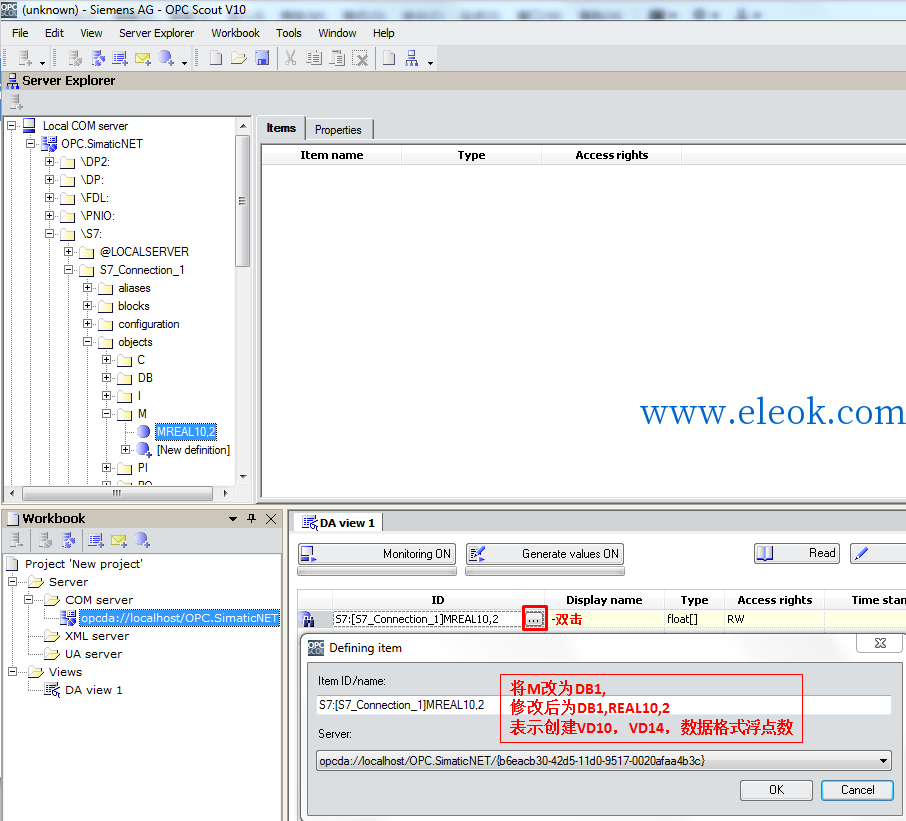Screen dimensions: 906x821
Task: Click OK in Defining item dialog
Action: (x=776, y=790)
